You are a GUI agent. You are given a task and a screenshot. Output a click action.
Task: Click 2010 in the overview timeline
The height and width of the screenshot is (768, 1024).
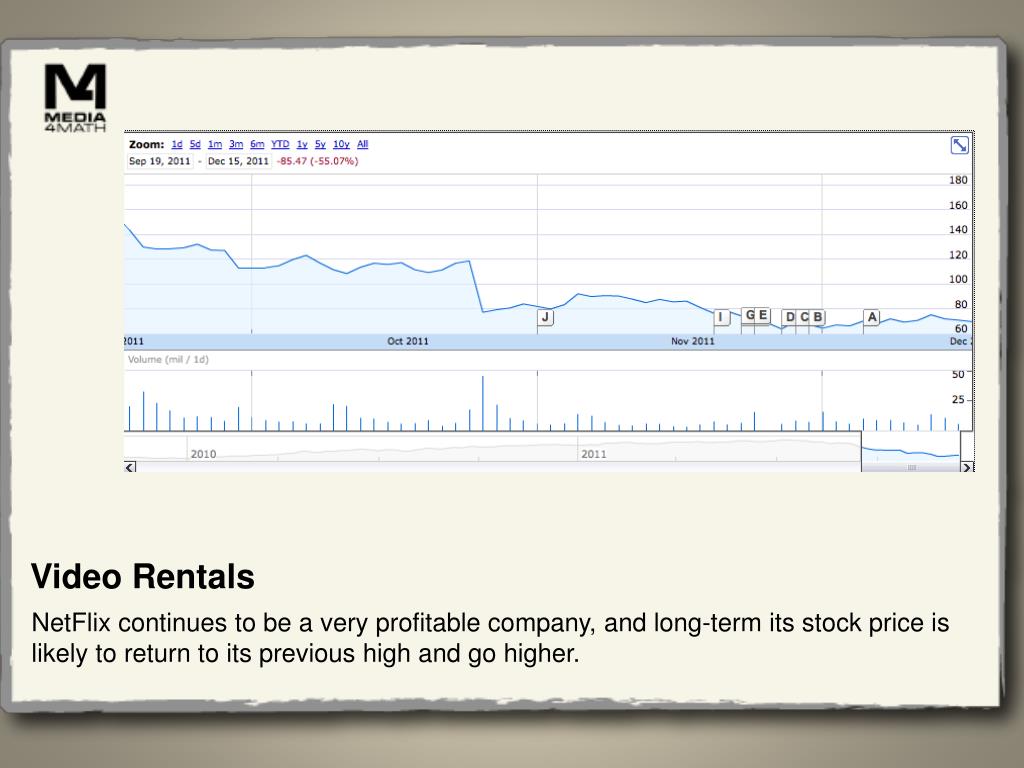pyautogui.click(x=203, y=454)
